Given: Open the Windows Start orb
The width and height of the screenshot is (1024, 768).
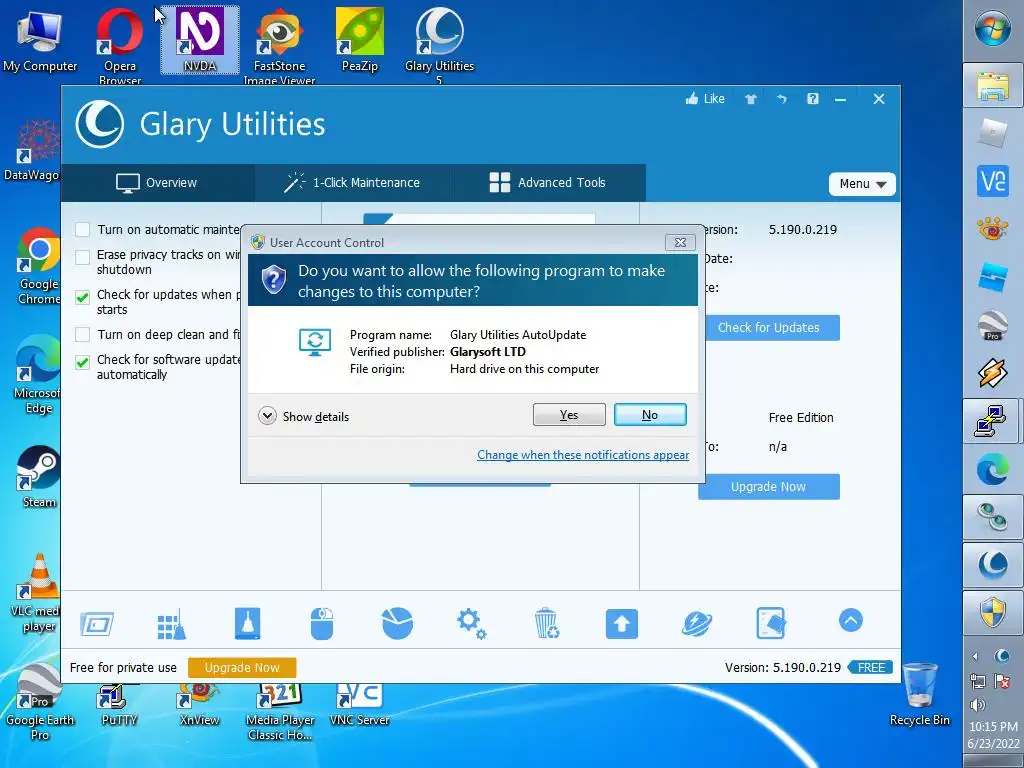Looking at the screenshot, I should (x=993, y=28).
